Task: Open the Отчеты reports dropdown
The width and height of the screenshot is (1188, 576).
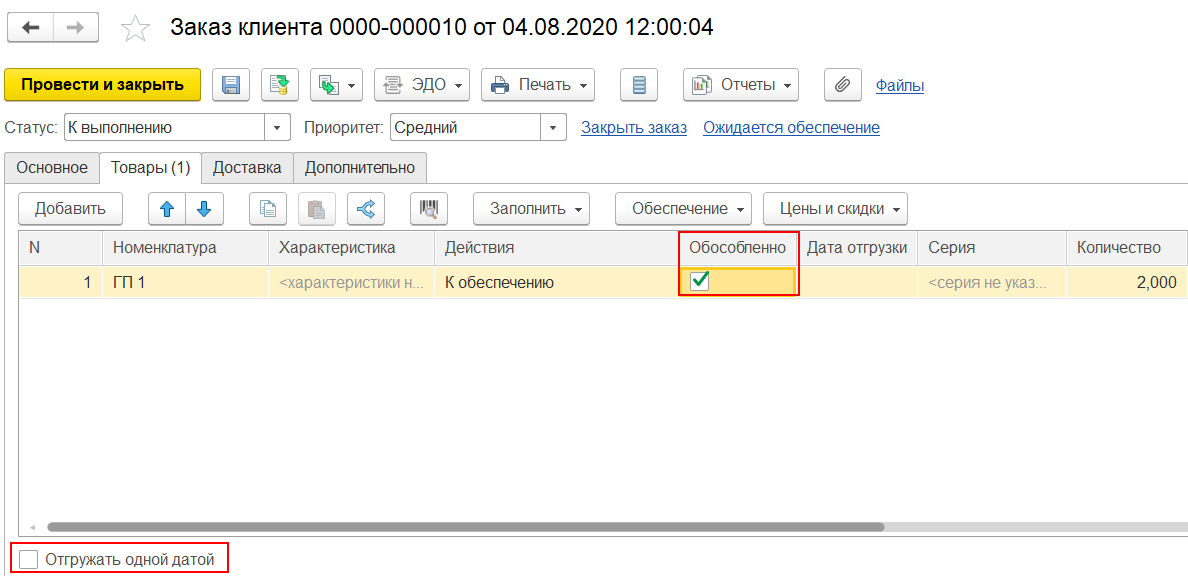Action: (741, 85)
